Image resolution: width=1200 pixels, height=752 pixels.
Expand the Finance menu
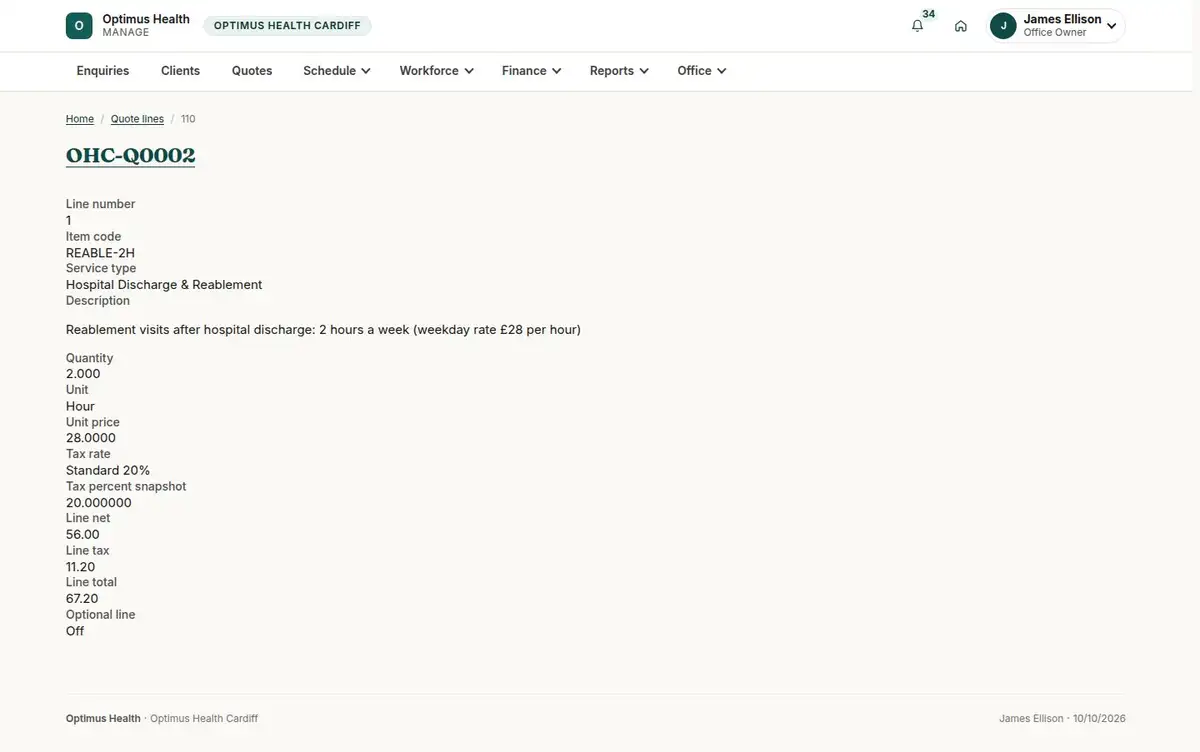[531, 71]
